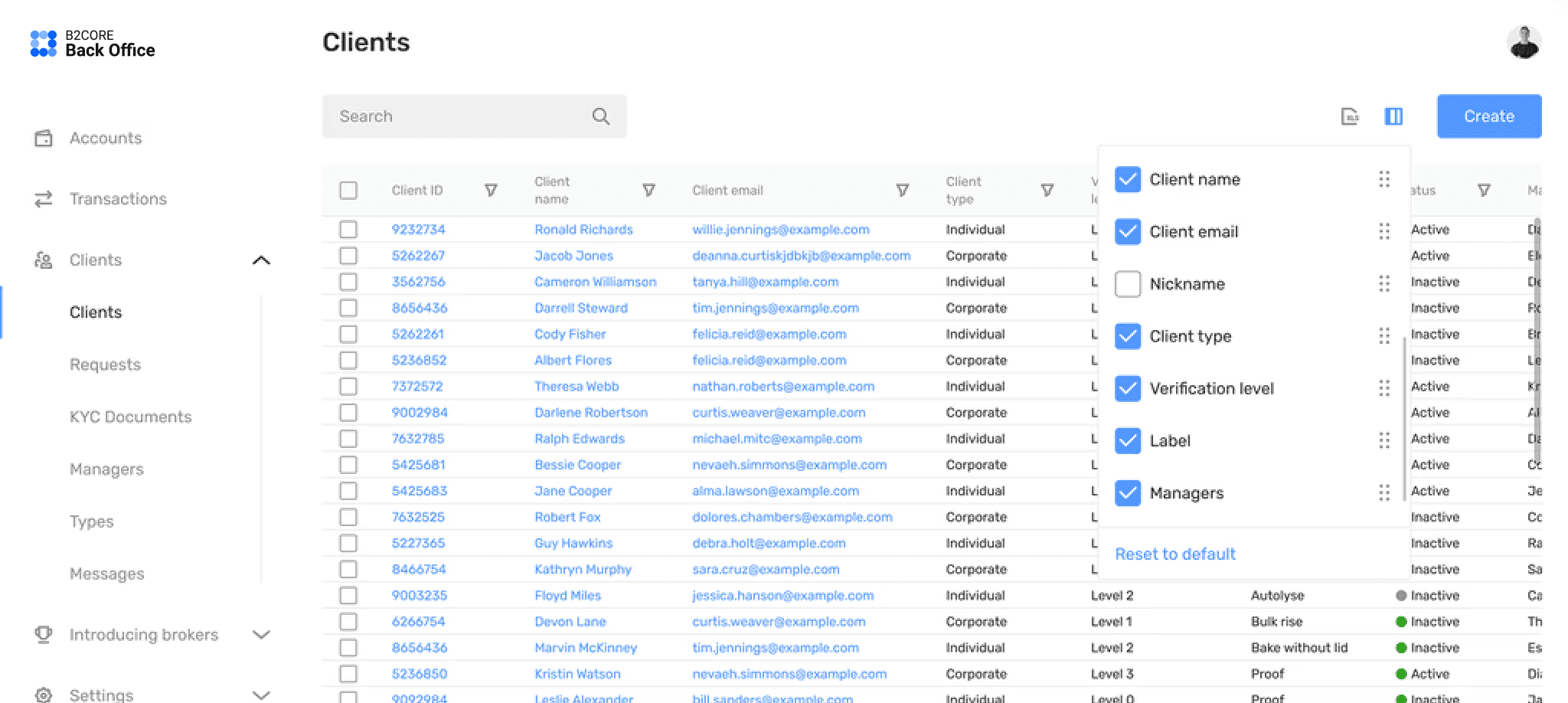Expand the Settings section chevron
The width and height of the screenshot is (1568, 703).
(262, 694)
